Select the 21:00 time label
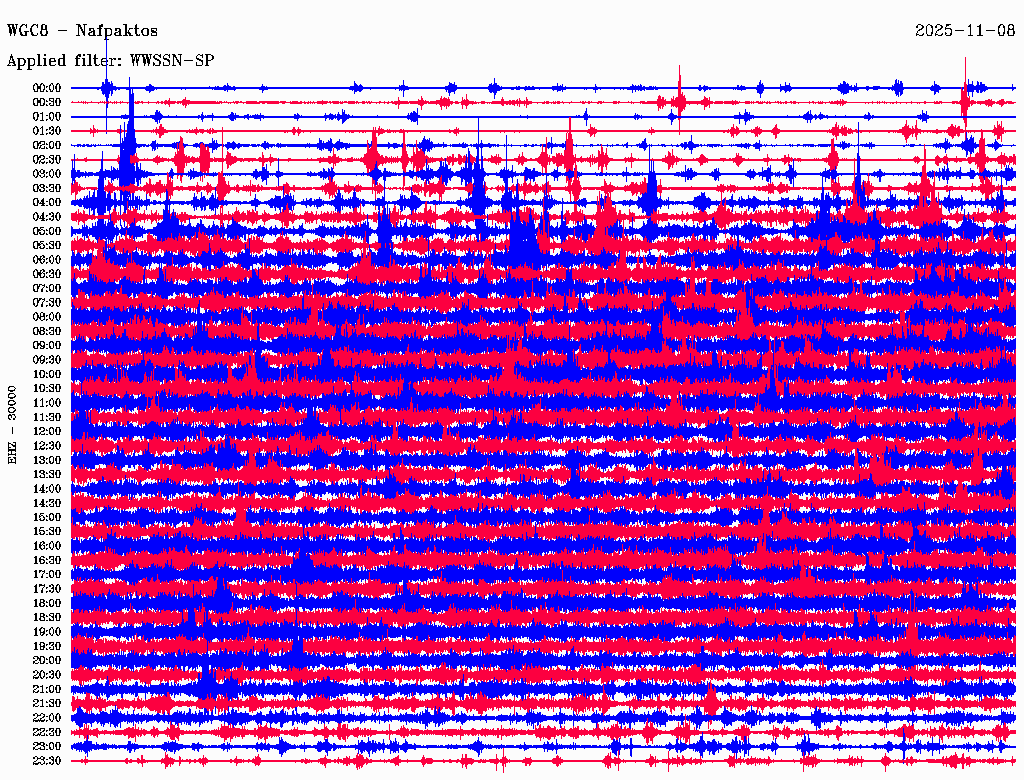Image resolution: width=1024 pixels, height=780 pixels. [47, 689]
